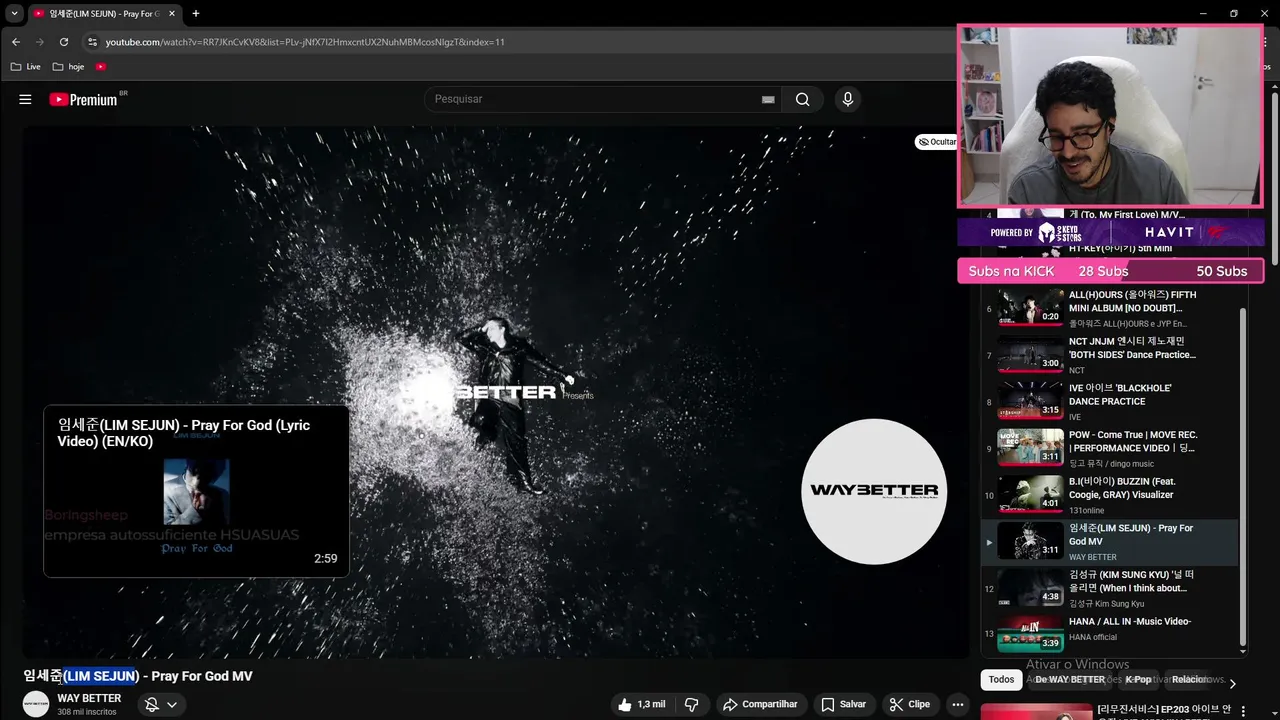
Task: Open the Live bookmarks folder
Action: pyautogui.click(x=25, y=67)
